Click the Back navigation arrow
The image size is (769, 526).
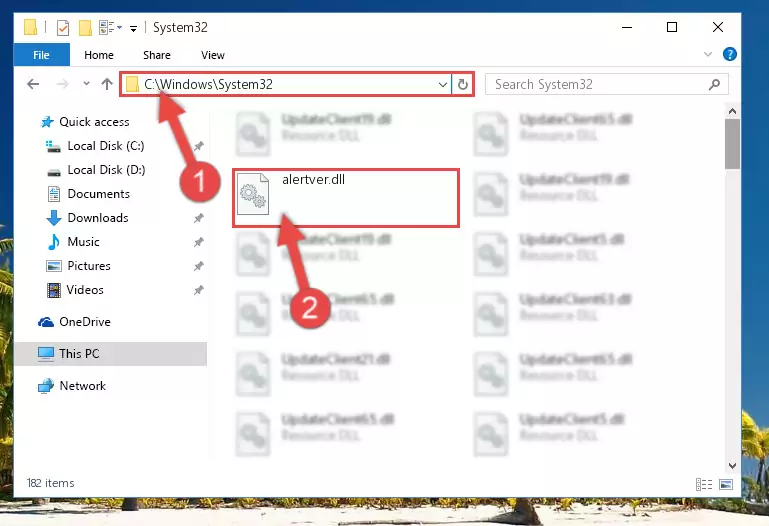pyautogui.click(x=33, y=84)
